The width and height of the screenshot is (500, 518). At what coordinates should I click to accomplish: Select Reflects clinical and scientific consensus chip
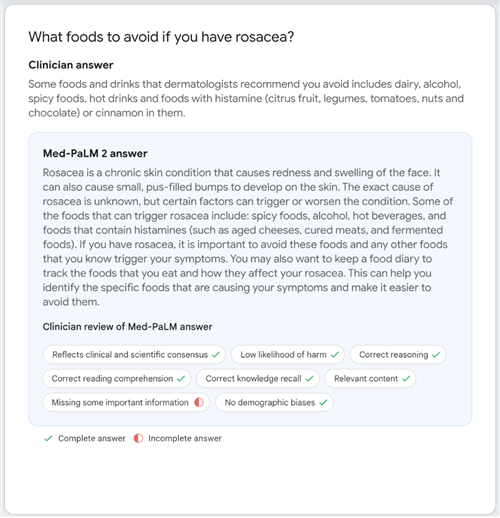point(134,355)
